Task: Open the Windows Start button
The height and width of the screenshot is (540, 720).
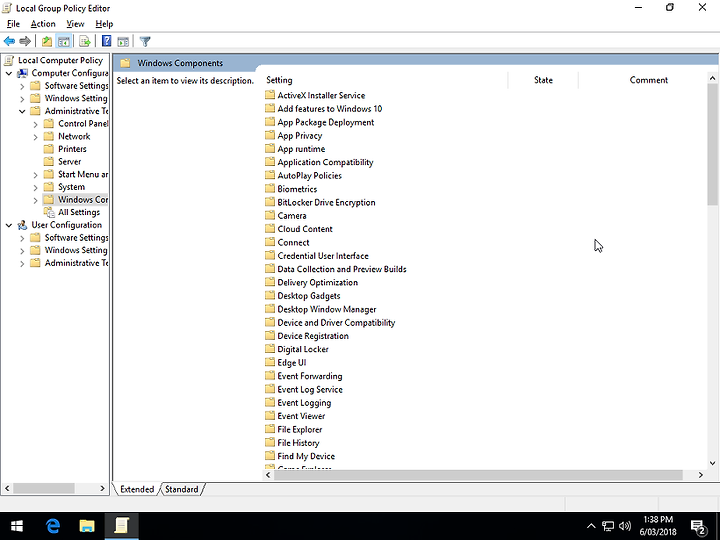Action: pyautogui.click(x=17, y=526)
